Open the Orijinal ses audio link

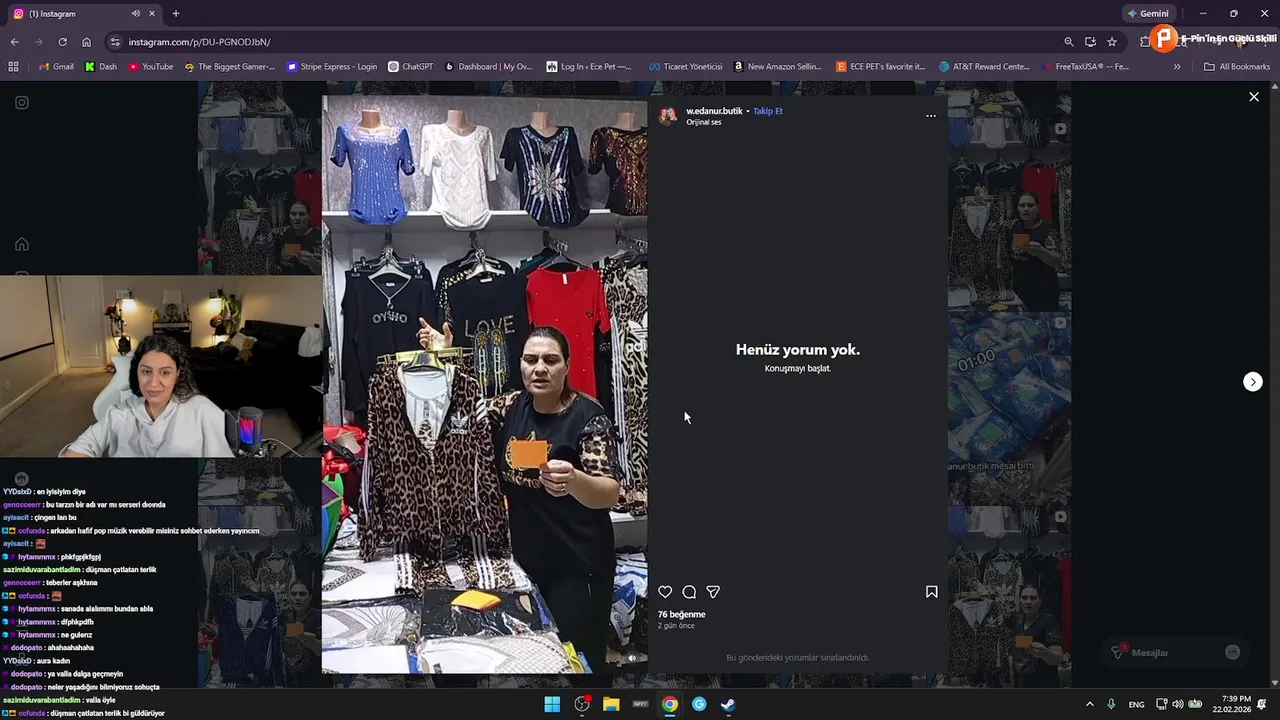tap(704, 122)
